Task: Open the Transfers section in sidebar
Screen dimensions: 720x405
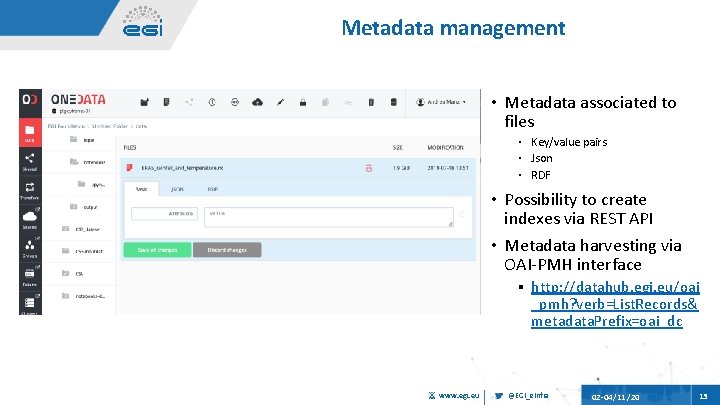Action: 30,191
